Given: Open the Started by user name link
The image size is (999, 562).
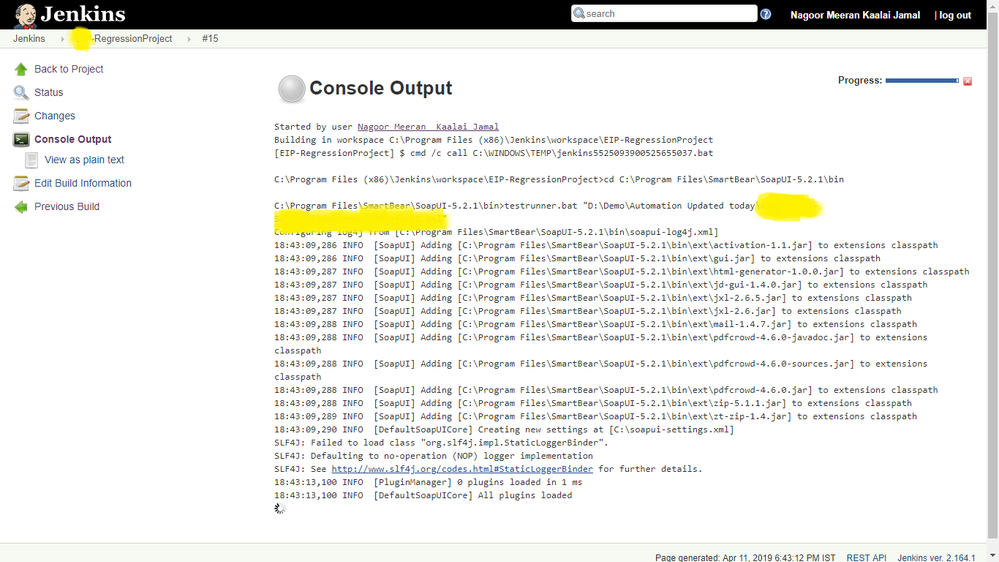Looking at the screenshot, I should point(428,127).
